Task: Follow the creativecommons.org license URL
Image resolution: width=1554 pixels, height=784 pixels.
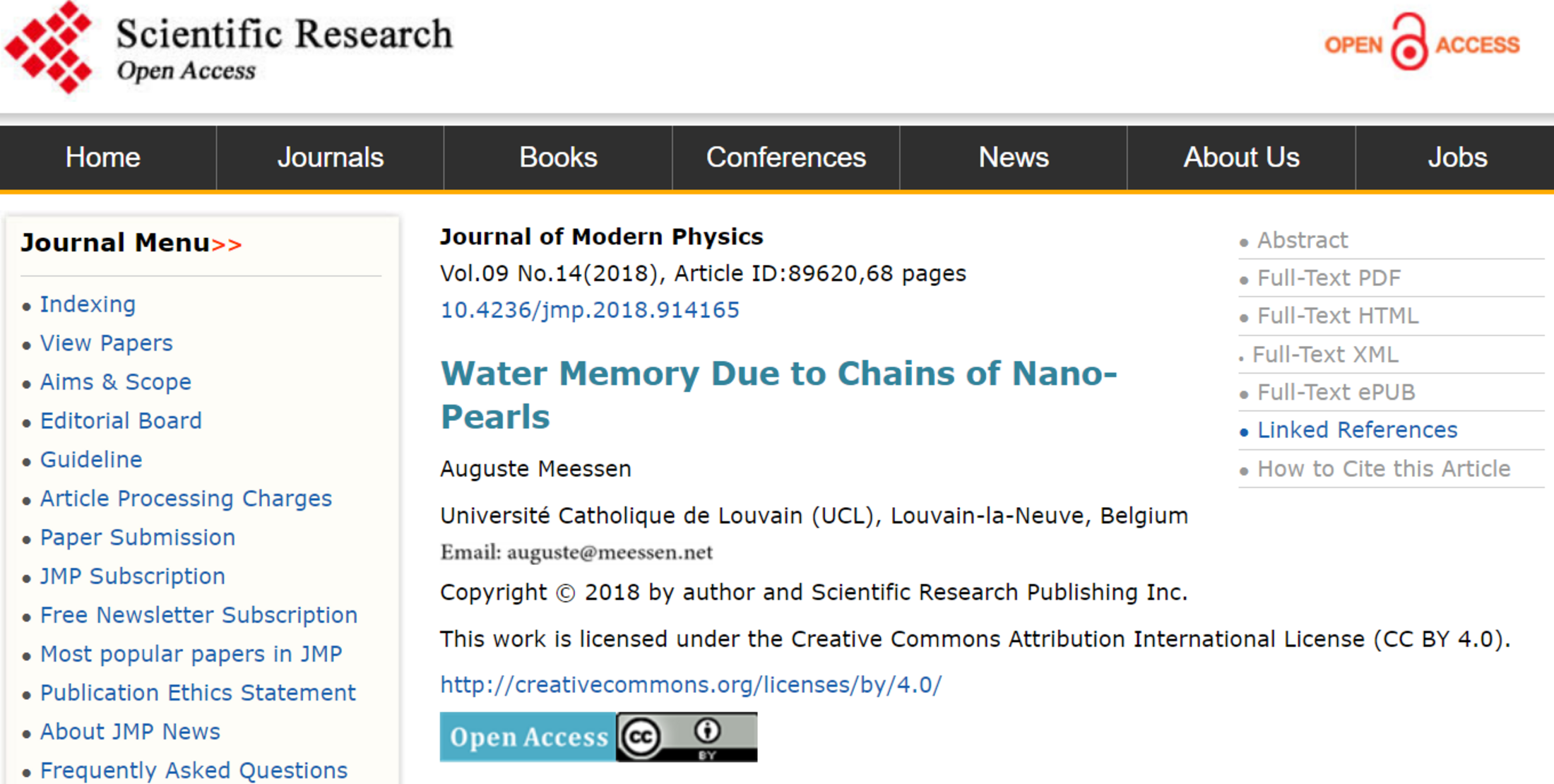Action: 691,684
